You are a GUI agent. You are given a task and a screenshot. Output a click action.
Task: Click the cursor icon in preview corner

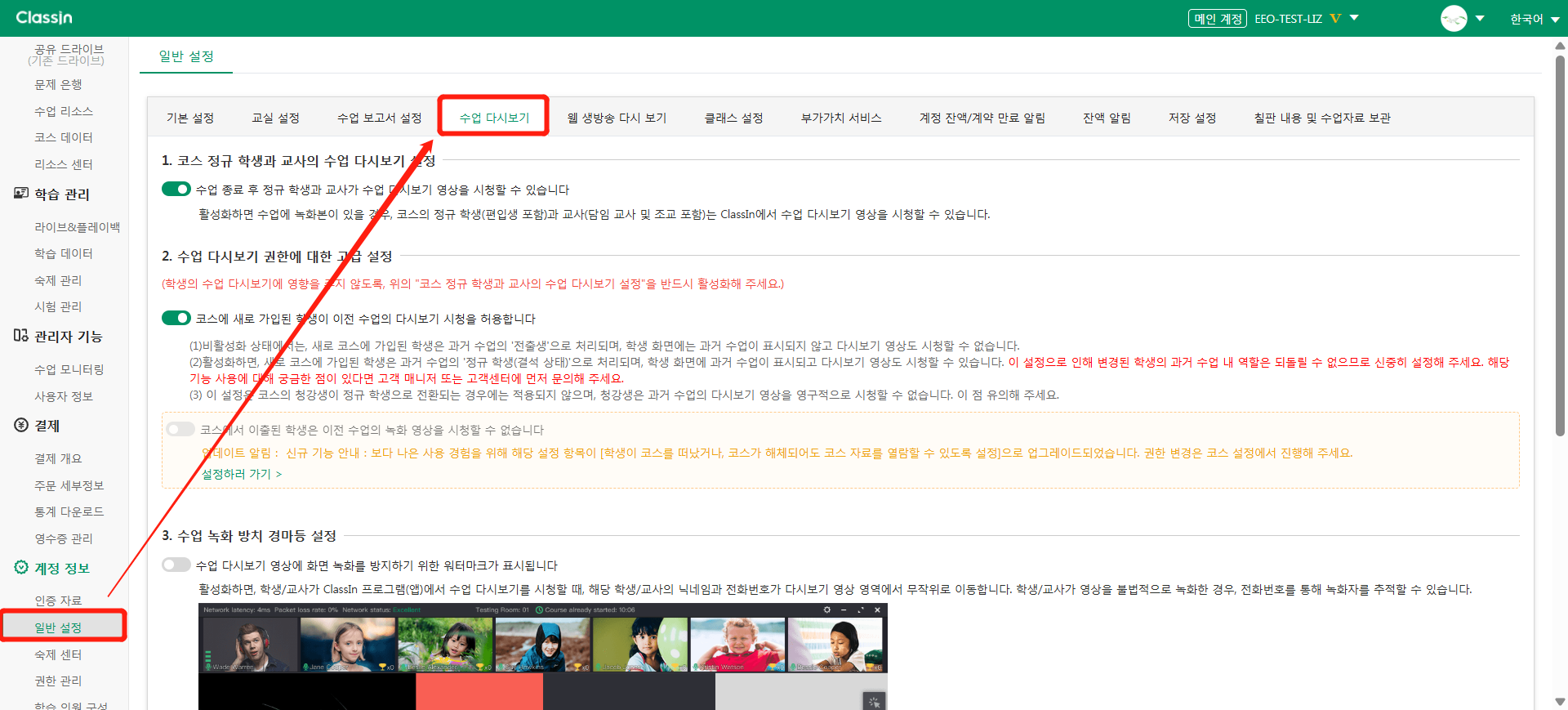[x=875, y=701]
